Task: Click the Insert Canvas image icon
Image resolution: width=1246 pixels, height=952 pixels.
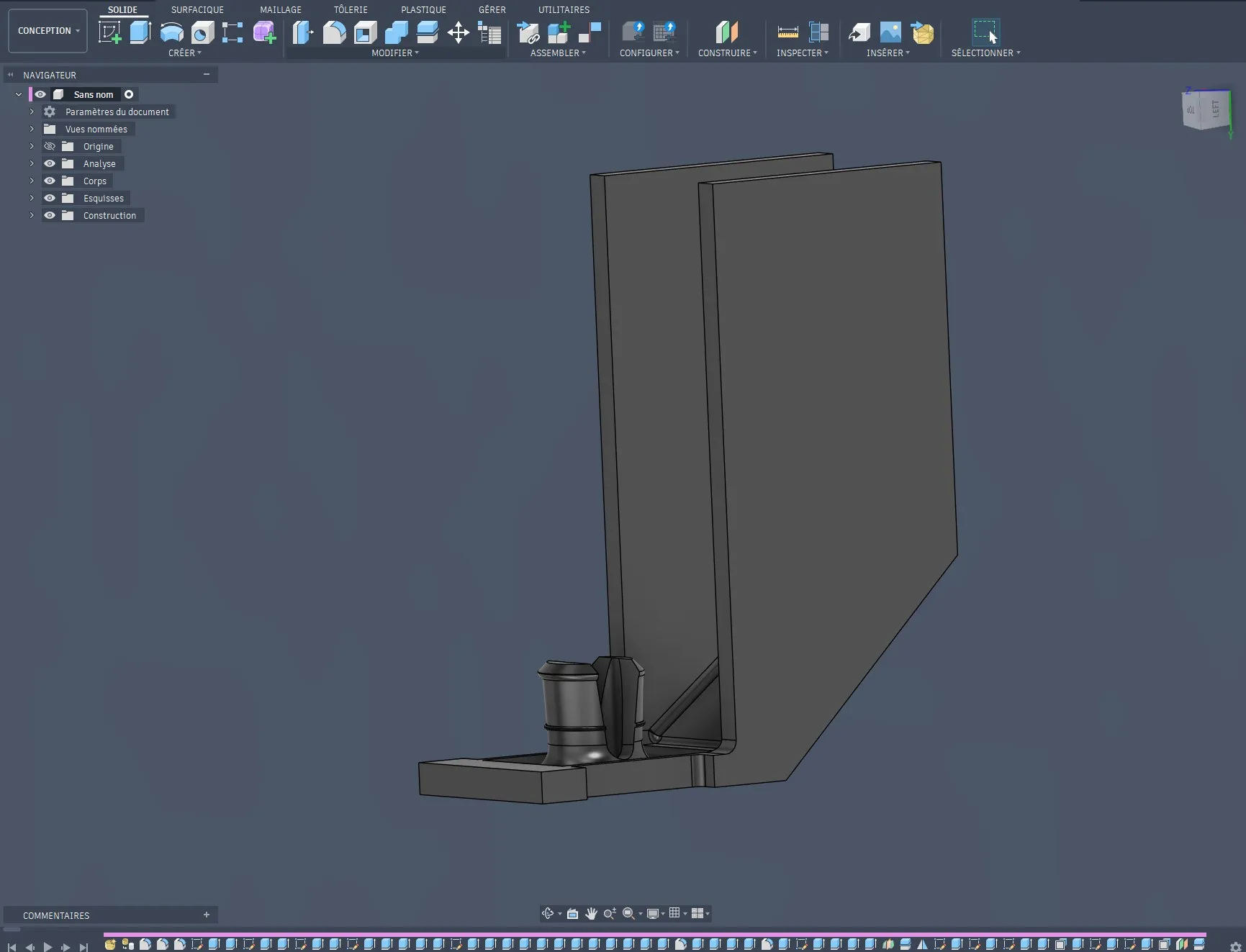Action: 890,32
